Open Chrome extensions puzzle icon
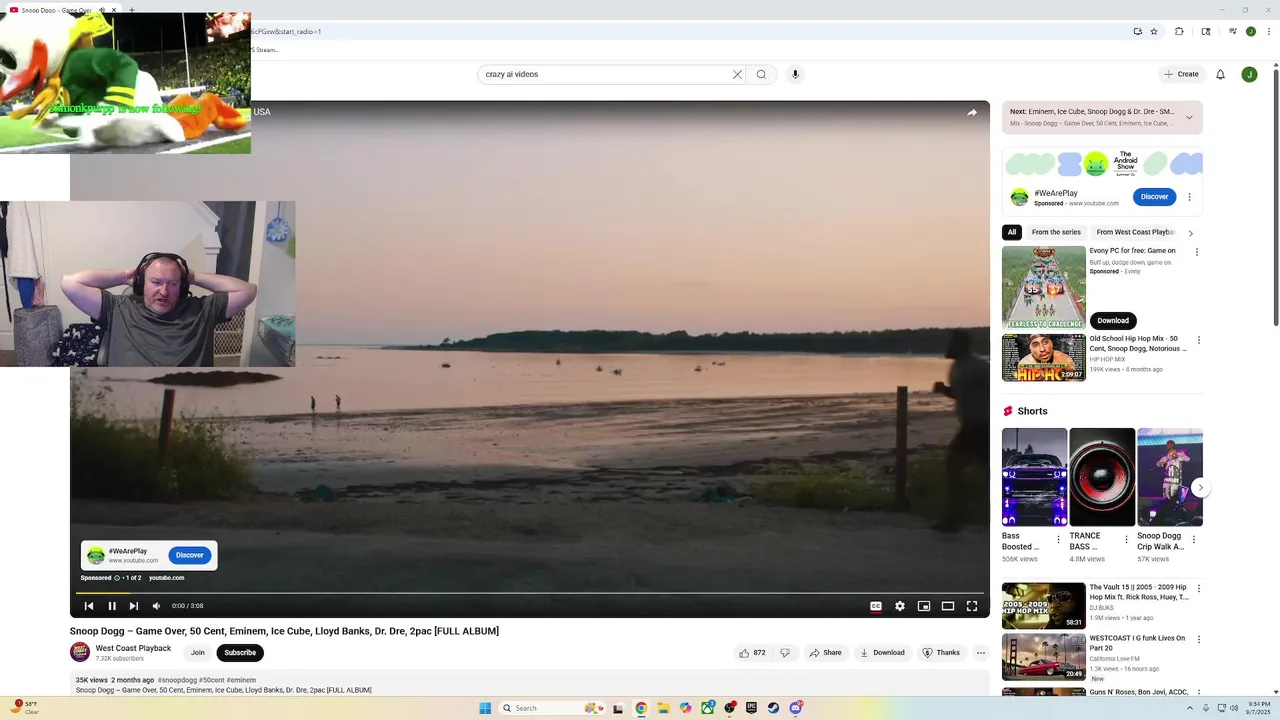 click(1179, 32)
